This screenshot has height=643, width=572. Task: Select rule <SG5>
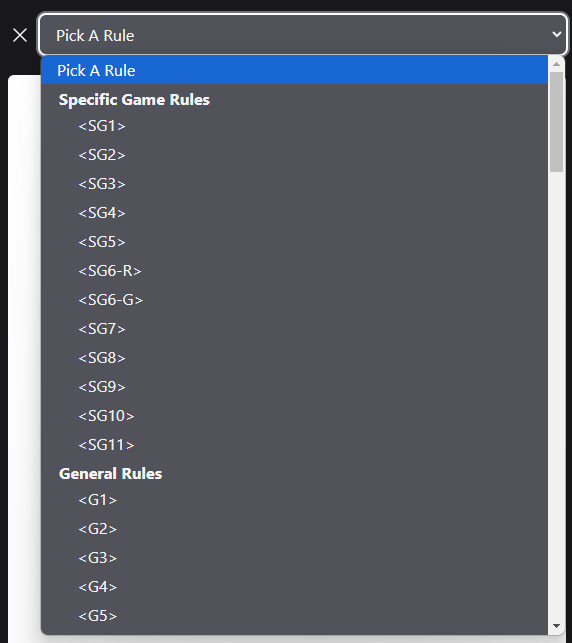point(294,242)
